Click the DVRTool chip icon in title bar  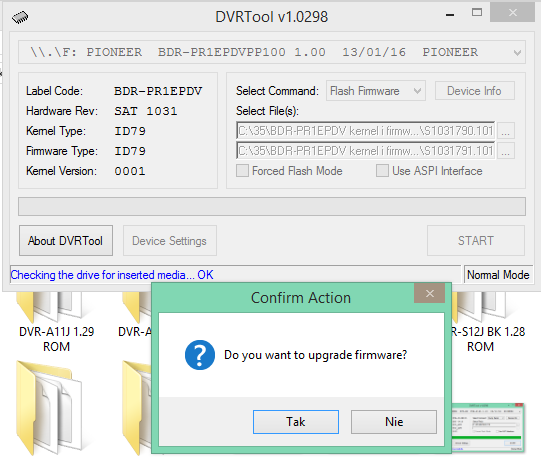[x=20, y=17]
